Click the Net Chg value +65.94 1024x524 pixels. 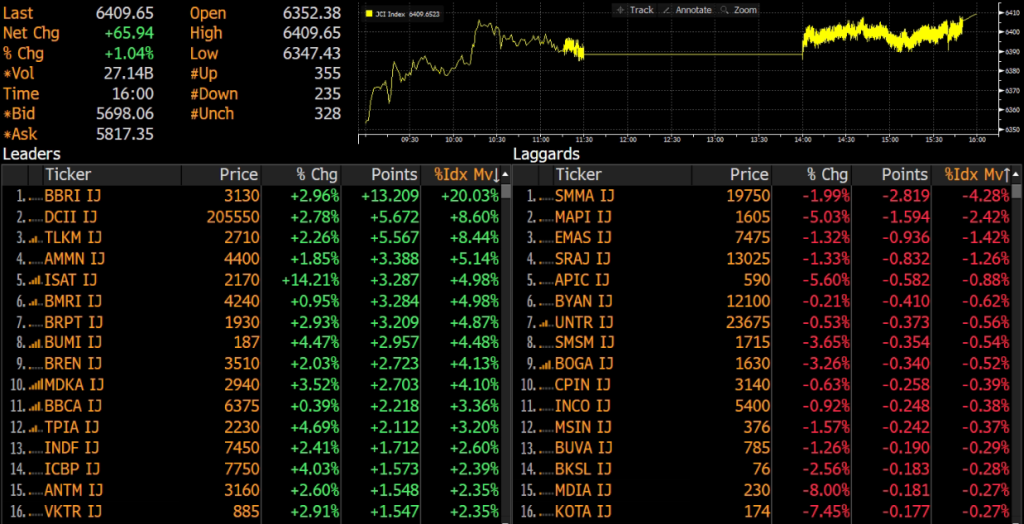129,33
